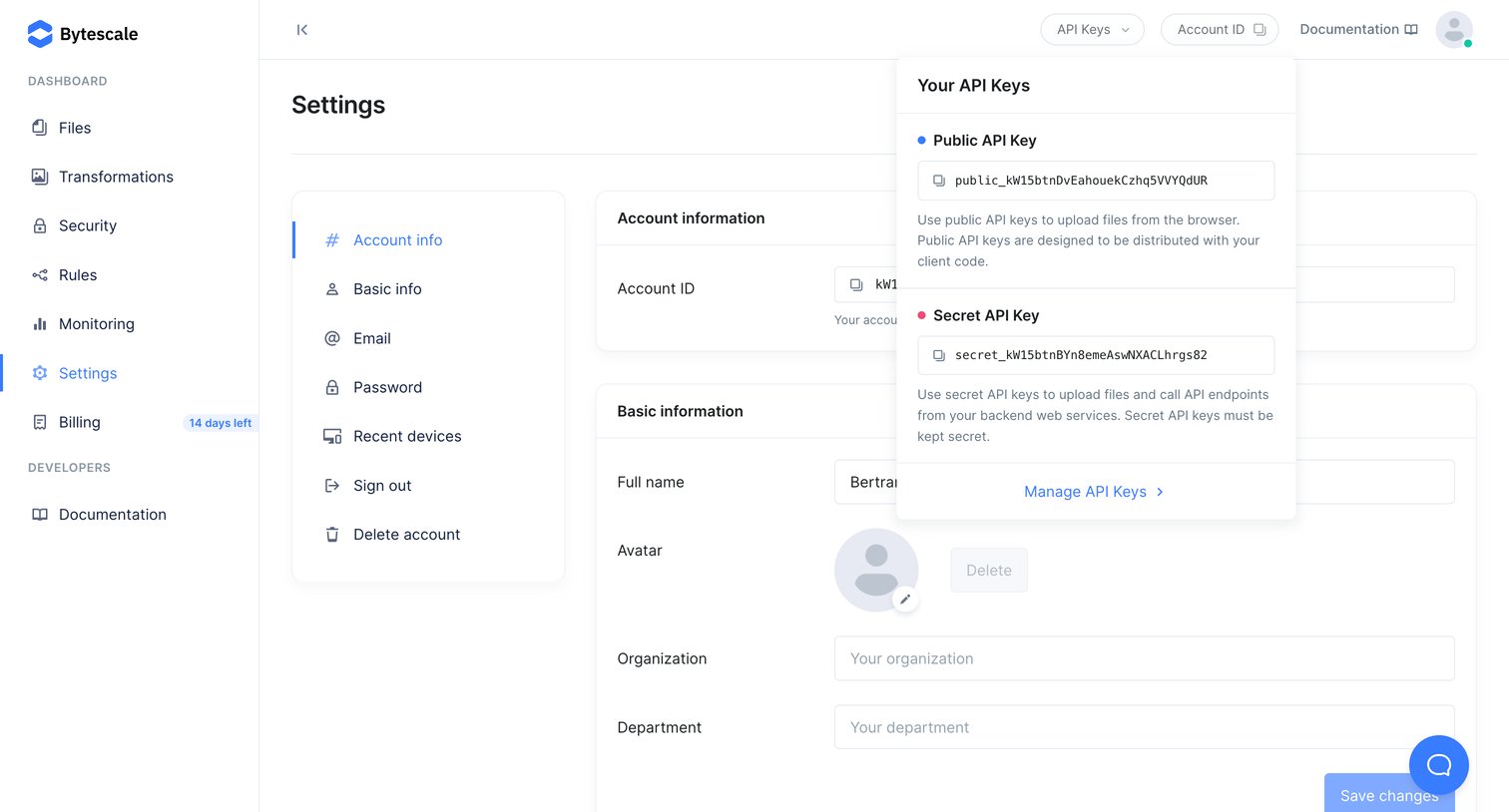Toggle the API Keys dropdown

point(1093,30)
